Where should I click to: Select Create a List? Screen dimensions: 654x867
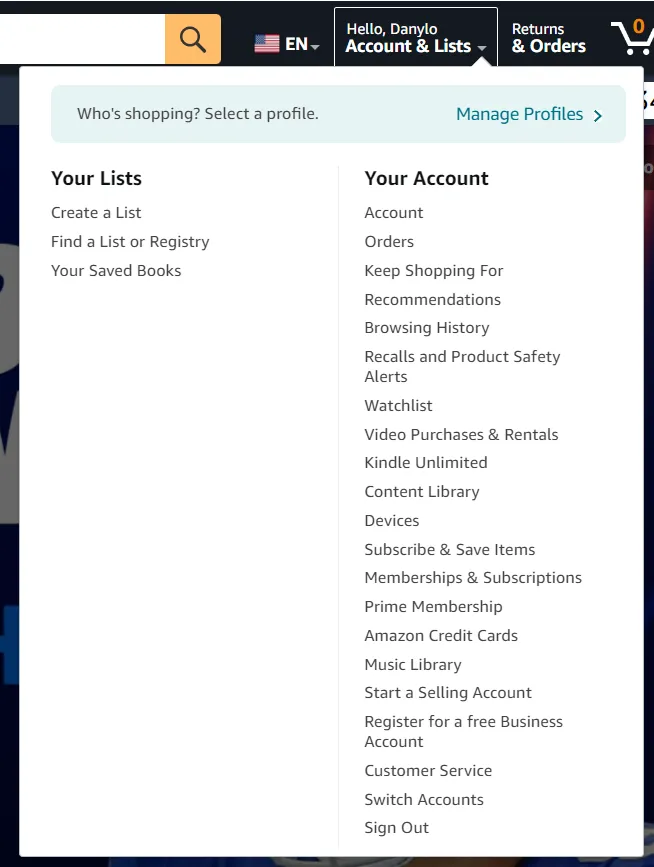96,213
